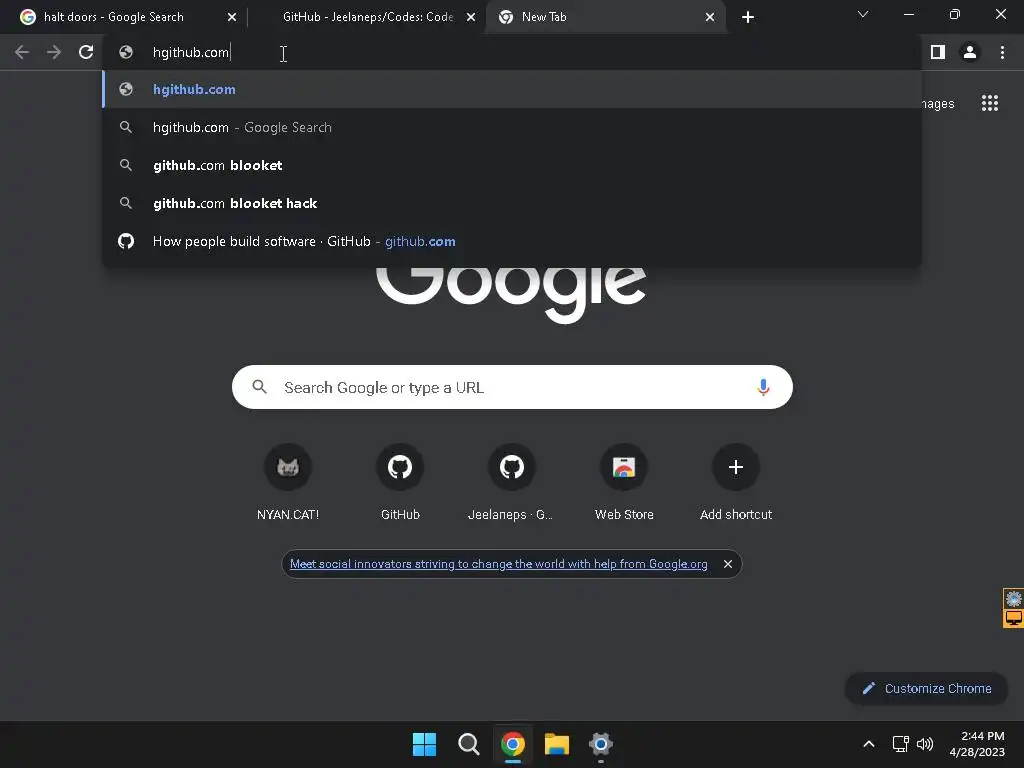Open network status tray icon
The image size is (1024, 768).
pos(901,744)
